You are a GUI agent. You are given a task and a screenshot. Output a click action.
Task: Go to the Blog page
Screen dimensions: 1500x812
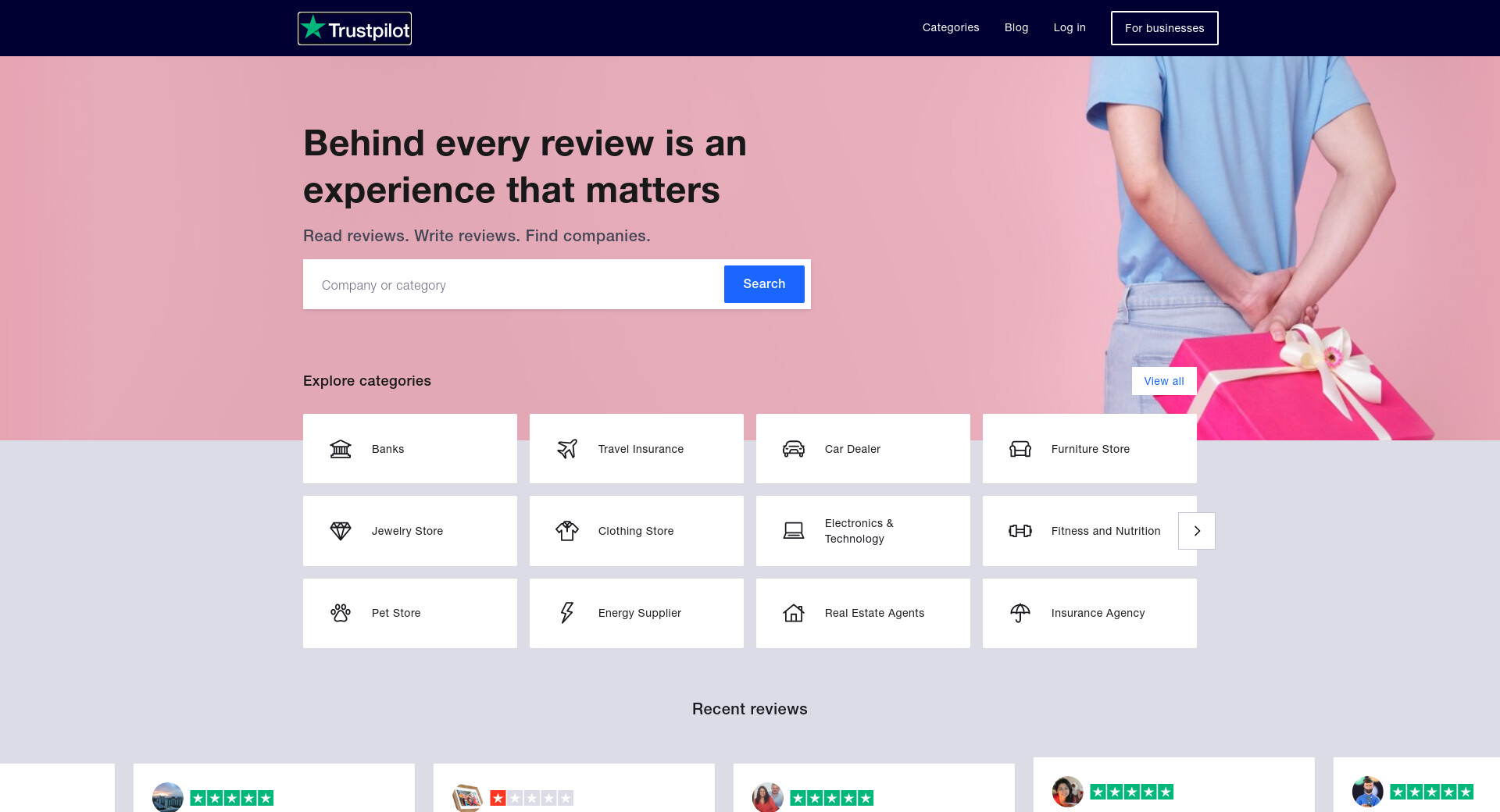tap(1016, 27)
